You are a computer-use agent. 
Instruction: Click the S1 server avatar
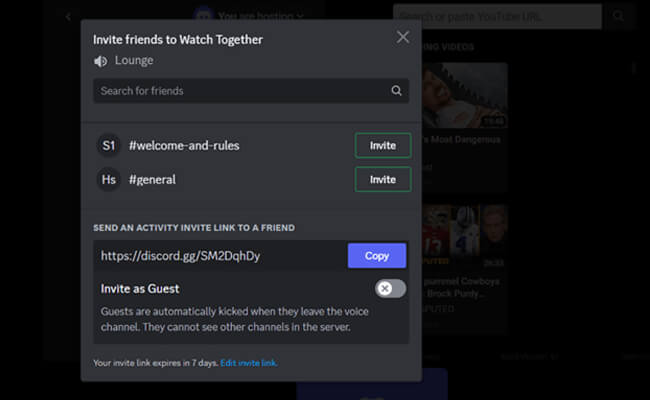coord(109,145)
